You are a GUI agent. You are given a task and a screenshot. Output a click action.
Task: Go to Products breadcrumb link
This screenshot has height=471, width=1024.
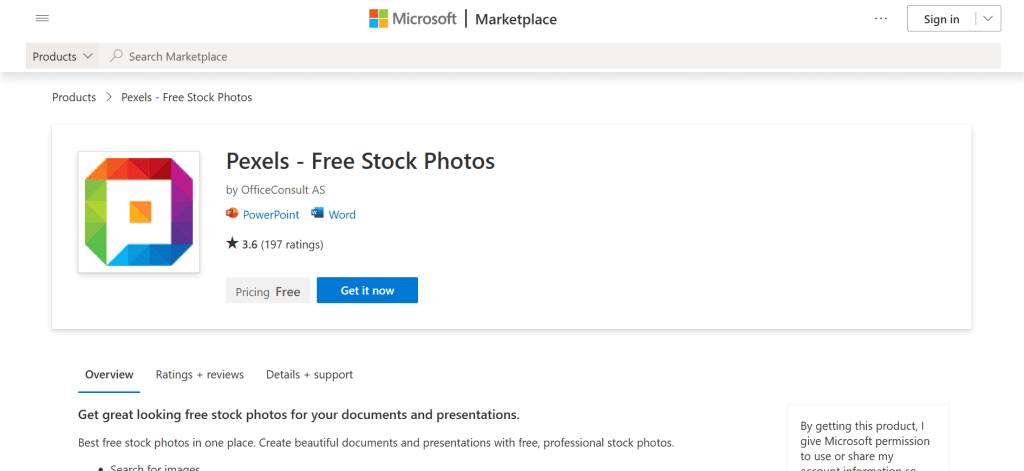click(74, 97)
